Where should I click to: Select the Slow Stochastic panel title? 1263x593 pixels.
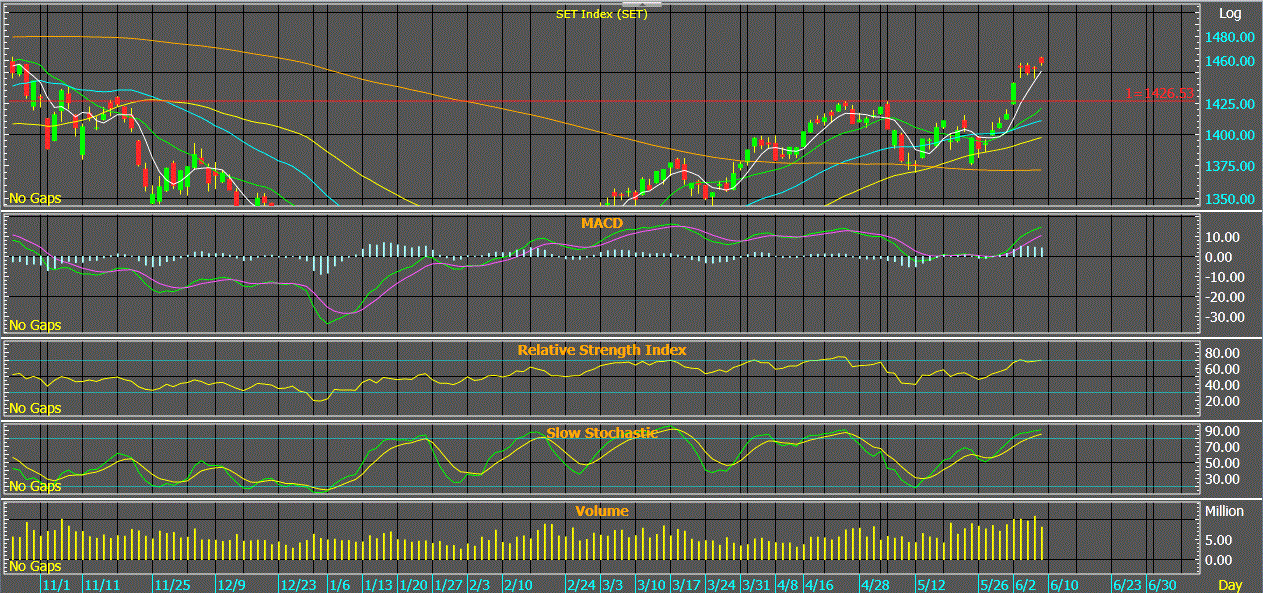pos(602,433)
